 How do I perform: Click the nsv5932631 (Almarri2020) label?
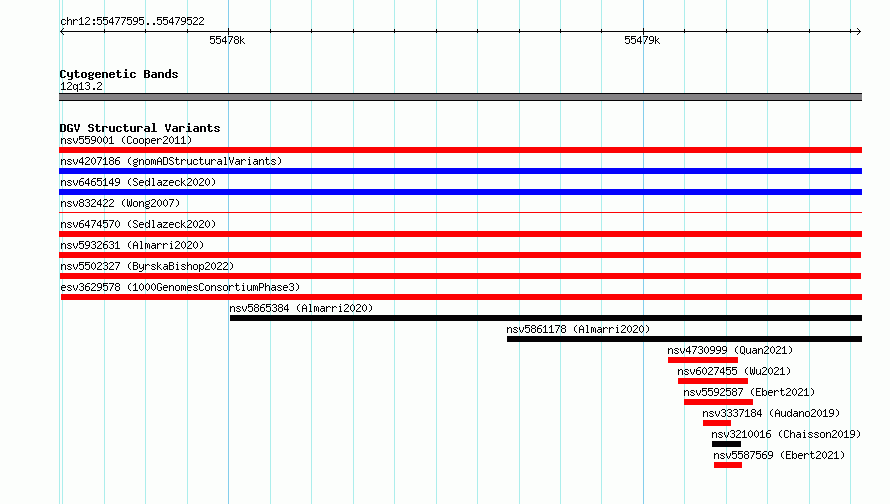point(132,245)
